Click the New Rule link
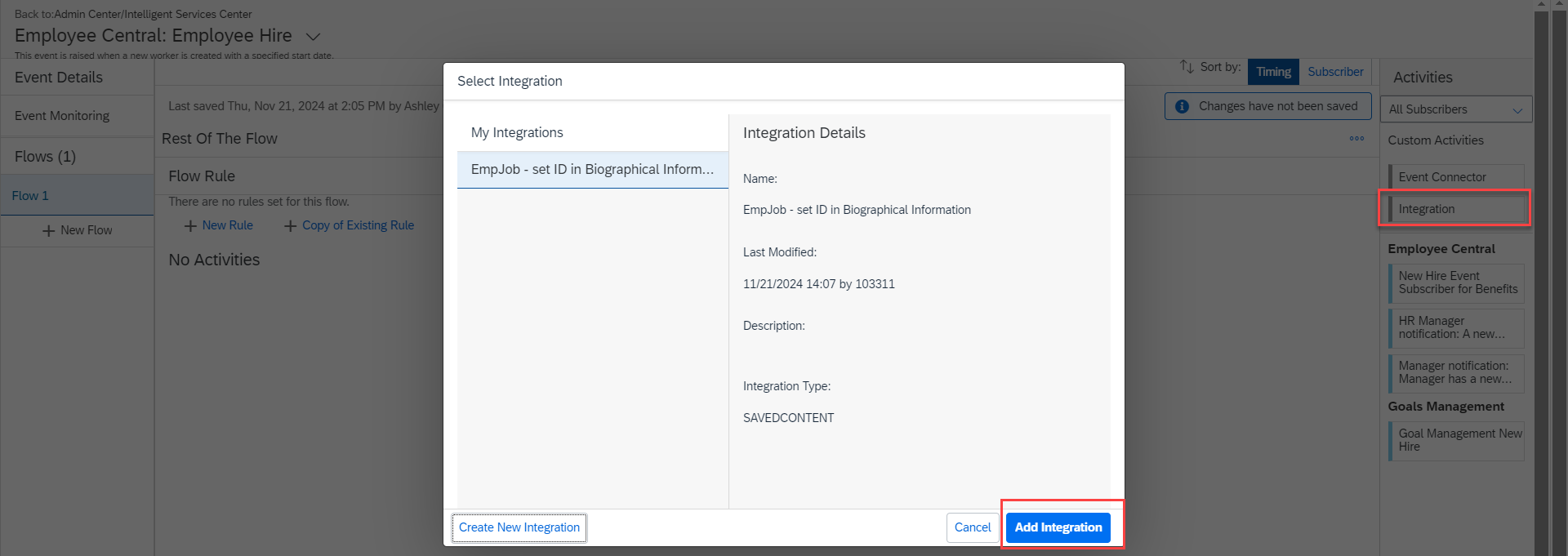The height and width of the screenshot is (556, 1568). (x=227, y=225)
